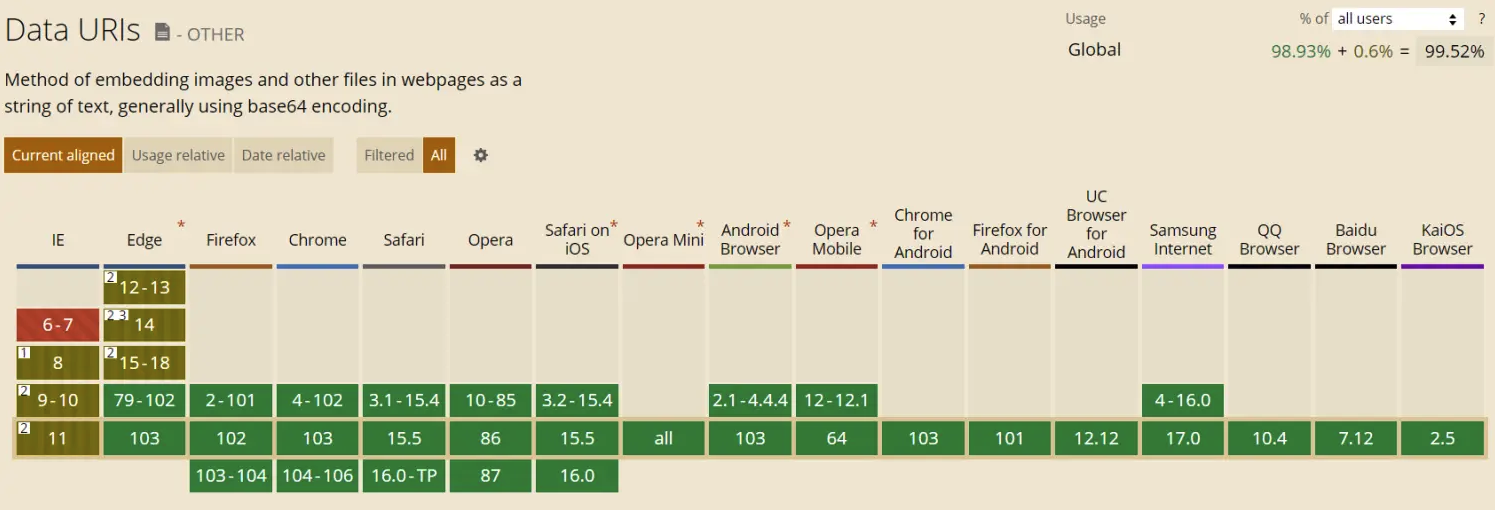The width and height of the screenshot is (1495, 510).
Task: Click the document icon beside Data URIs
Action: click(162, 32)
